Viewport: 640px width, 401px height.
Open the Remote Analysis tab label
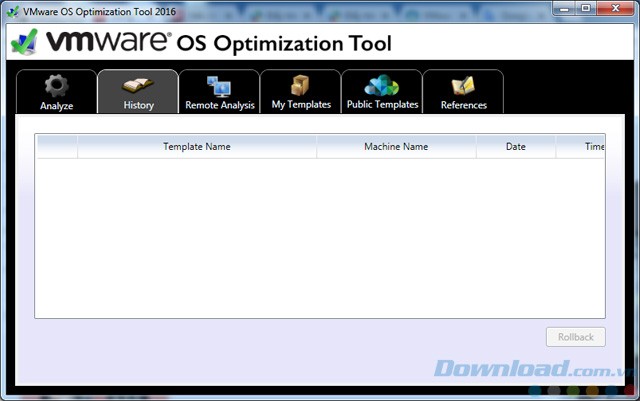point(220,105)
